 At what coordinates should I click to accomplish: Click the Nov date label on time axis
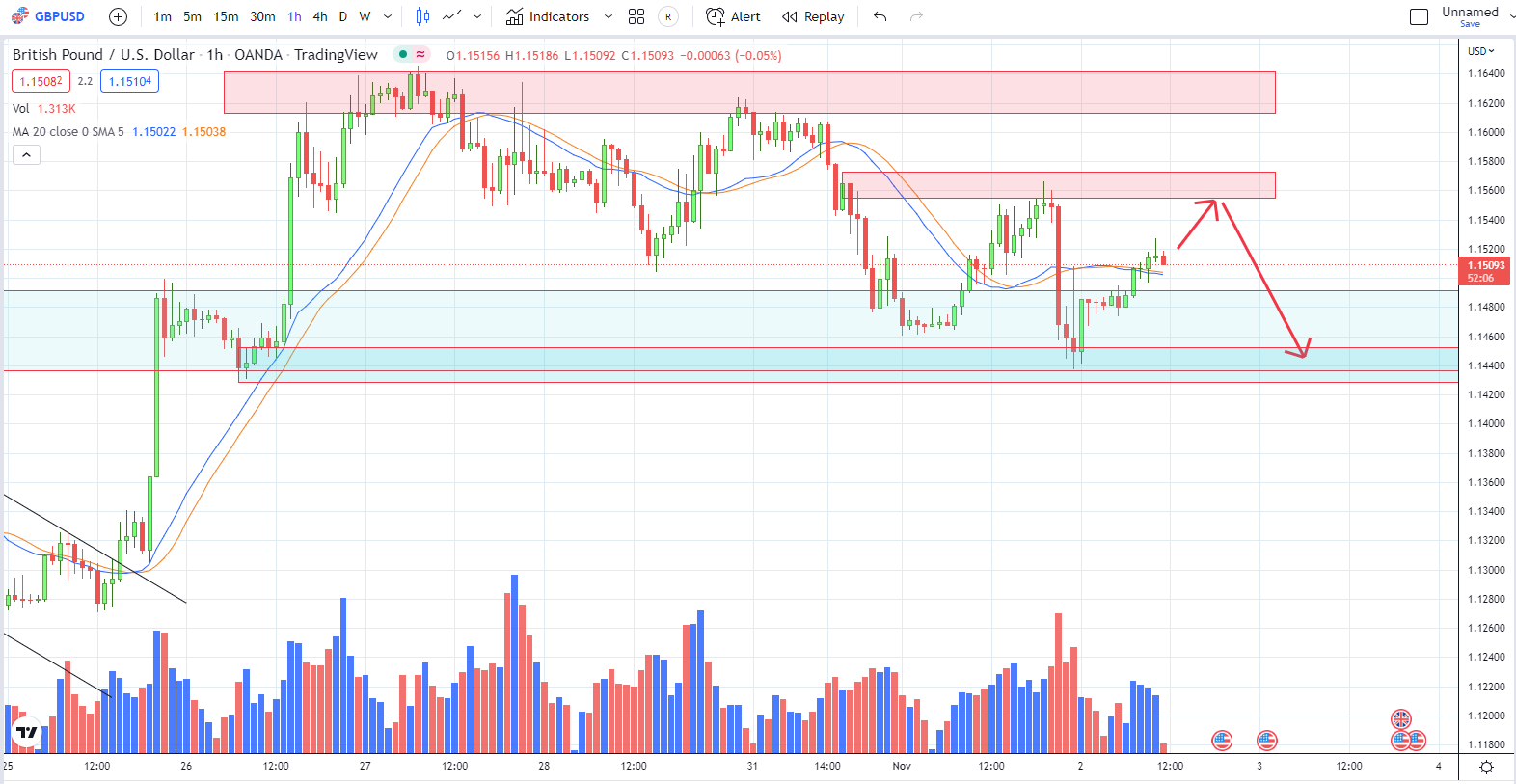click(902, 766)
